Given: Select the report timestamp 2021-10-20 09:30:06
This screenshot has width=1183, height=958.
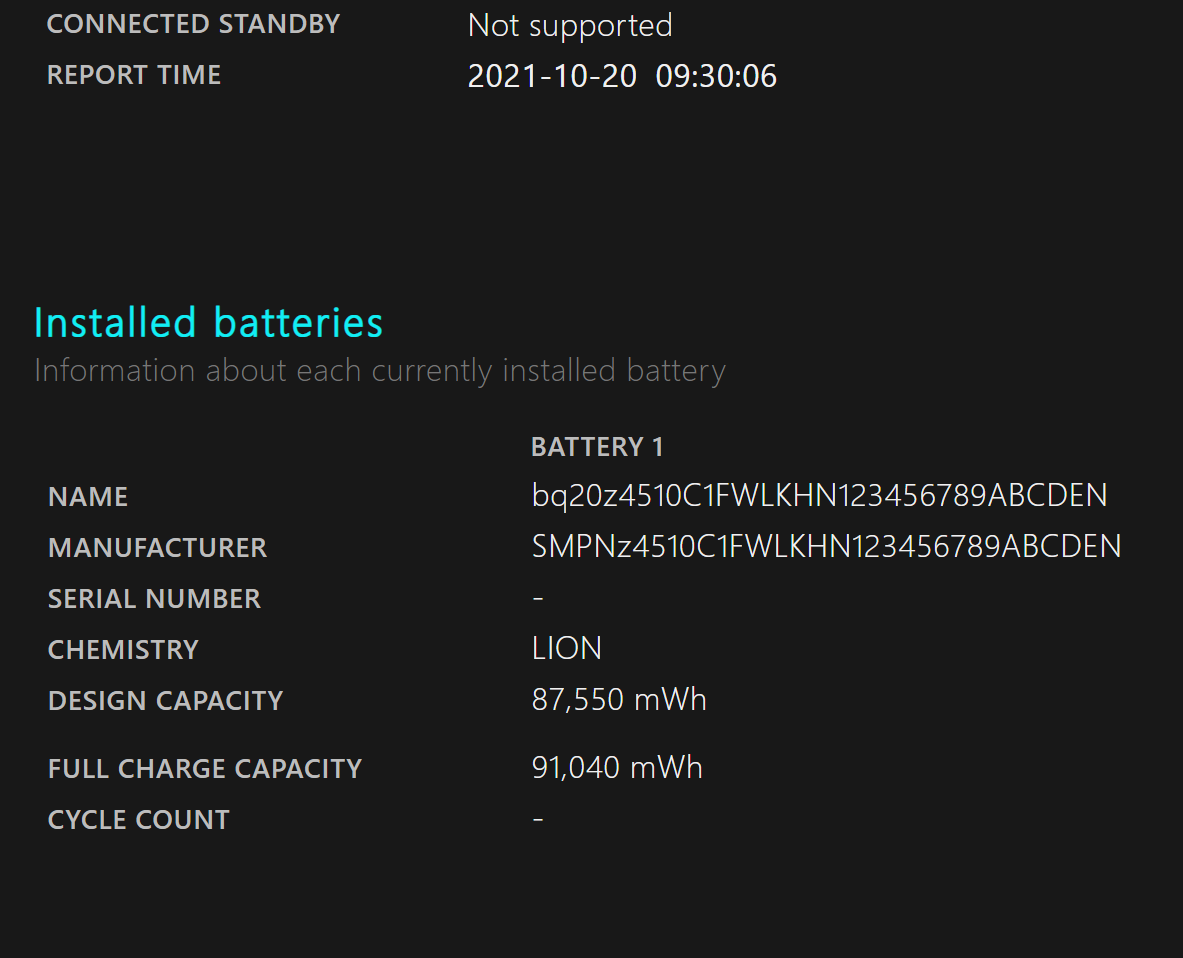Looking at the screenshot, I should coord(622,77).
